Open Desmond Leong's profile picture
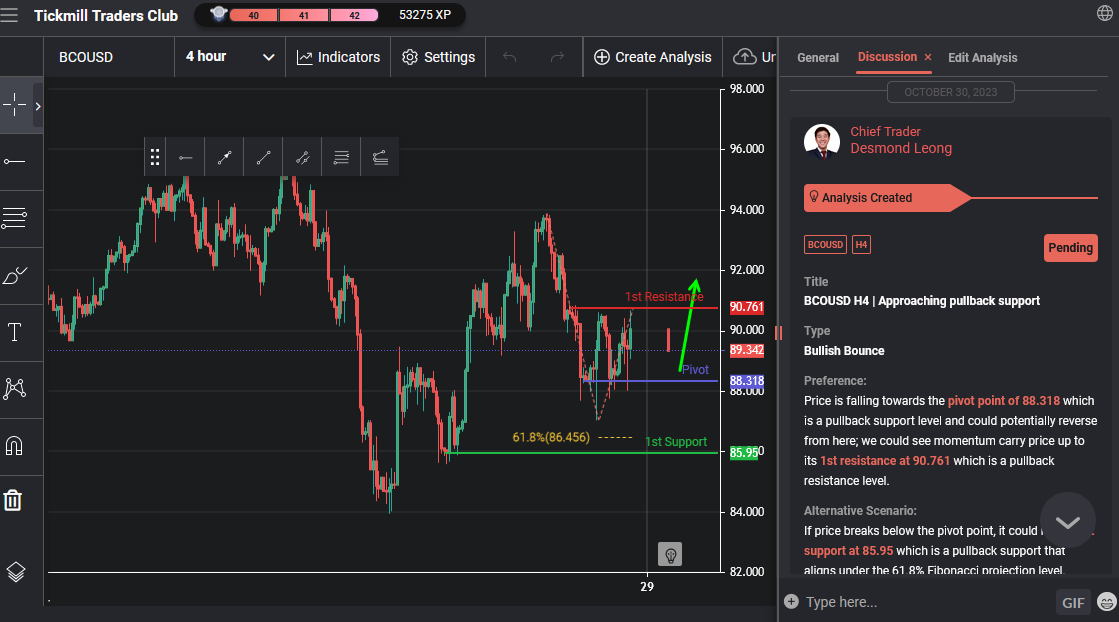This screenshot has width=1119, height=622. click(x=821, y=141)
